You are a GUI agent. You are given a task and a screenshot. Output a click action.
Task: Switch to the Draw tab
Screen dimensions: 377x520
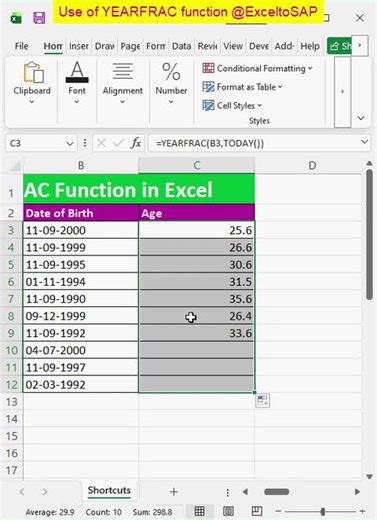tap(105, 46)
